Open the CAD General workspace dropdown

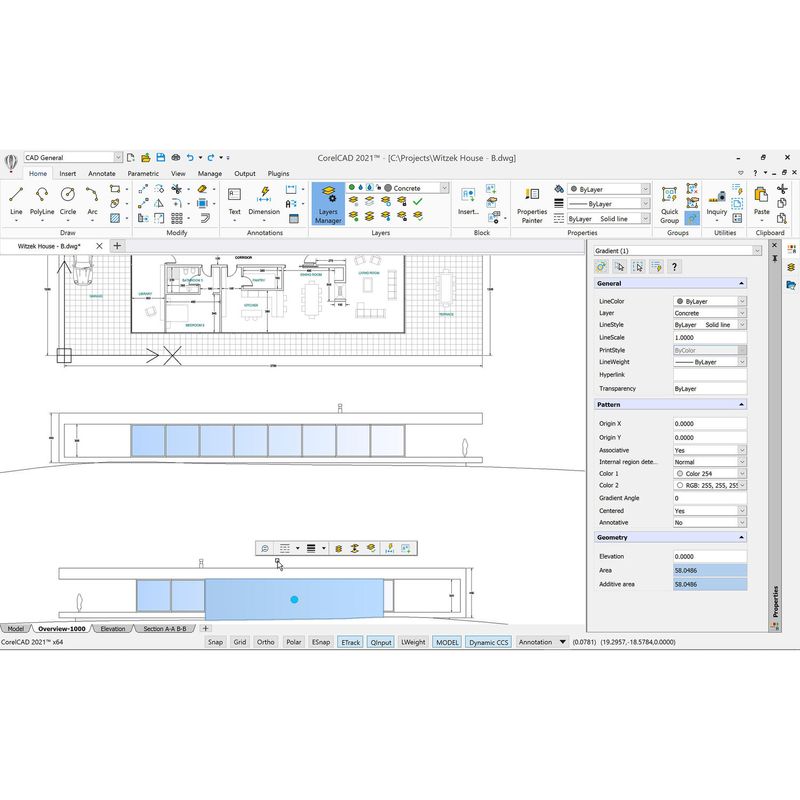point(73,158)
